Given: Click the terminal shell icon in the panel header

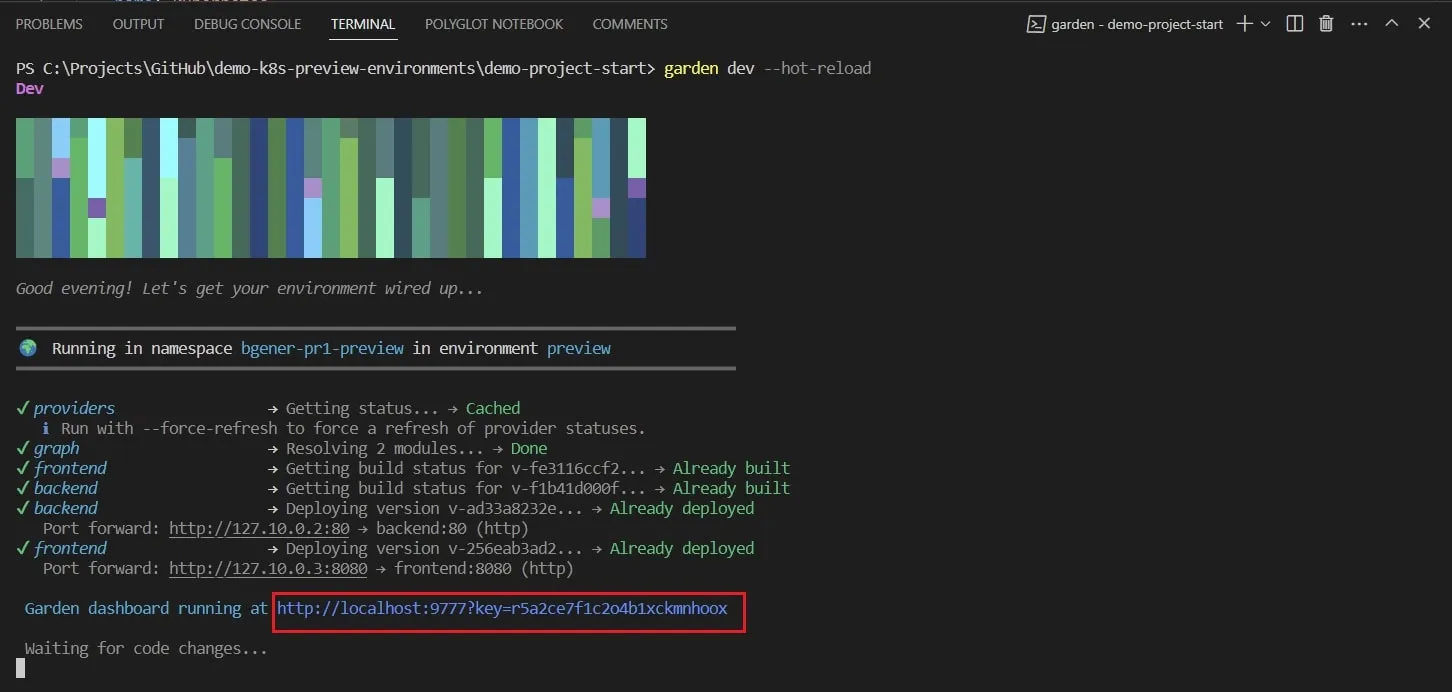Looking at the screenshot, I should [x=1035, y=23].
